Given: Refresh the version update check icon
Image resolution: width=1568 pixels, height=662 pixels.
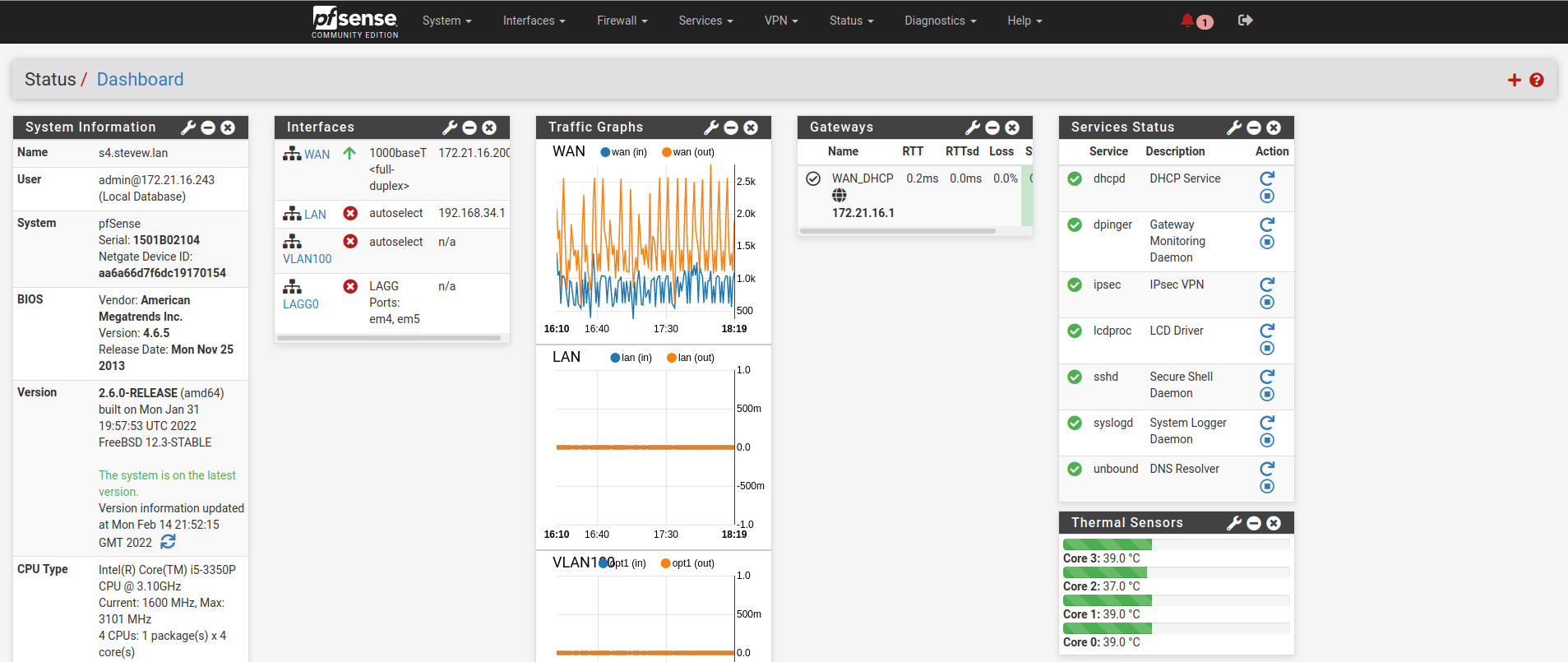Looking at the screenshot, I should point(168,542).
